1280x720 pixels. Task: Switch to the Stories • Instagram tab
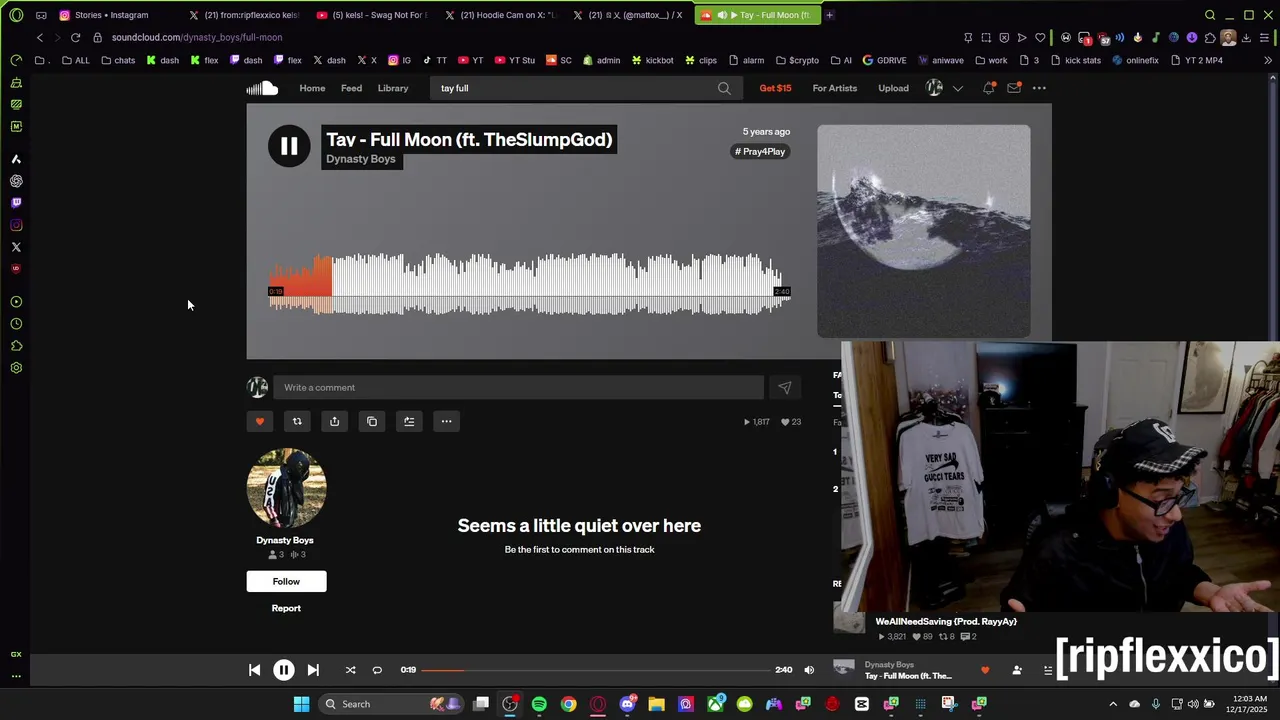tap(111, 15)
